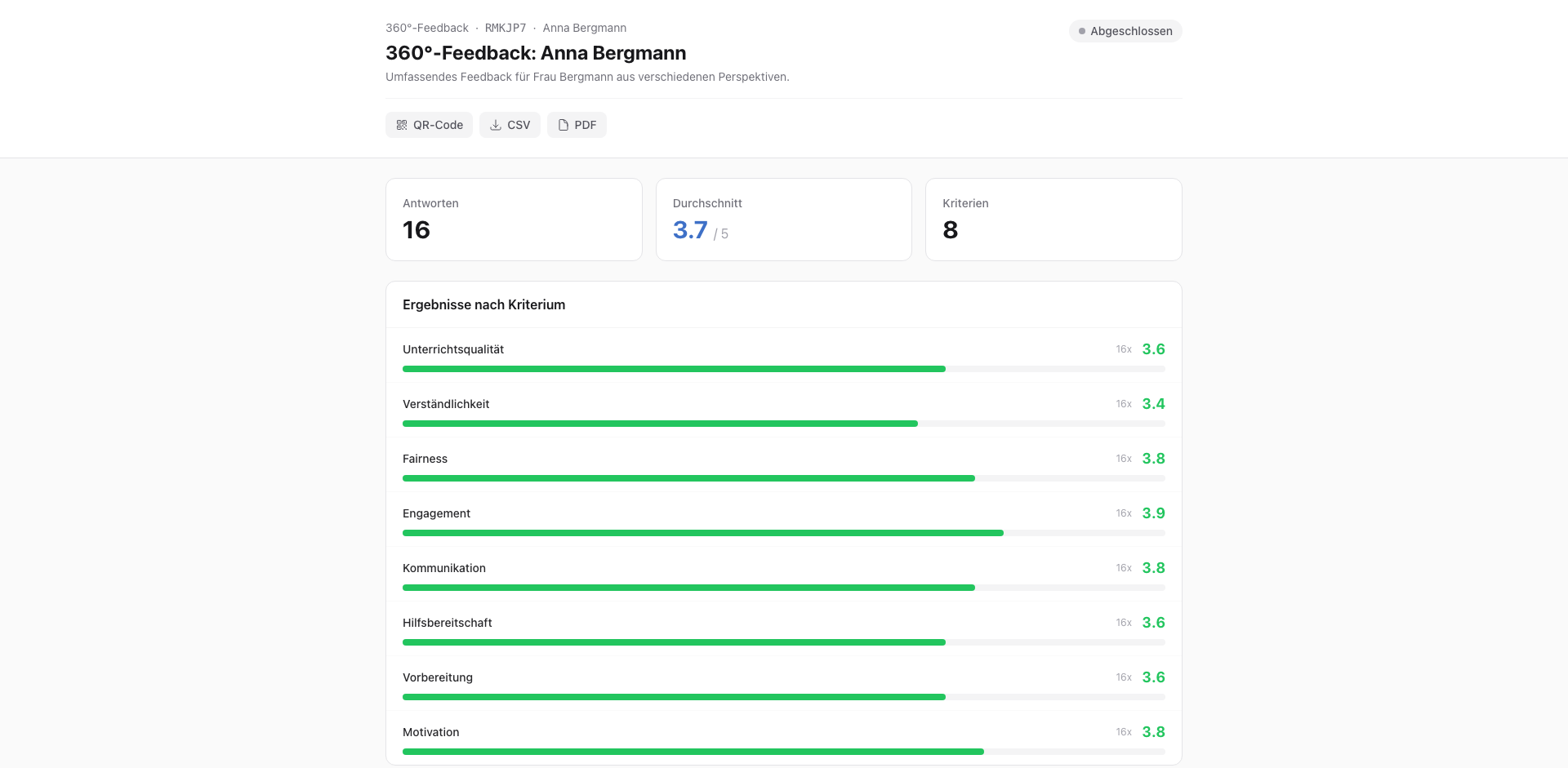Open the Durchschnitt card with 3.7
This screenshot has width=1568, height=768.
point(783,219)
